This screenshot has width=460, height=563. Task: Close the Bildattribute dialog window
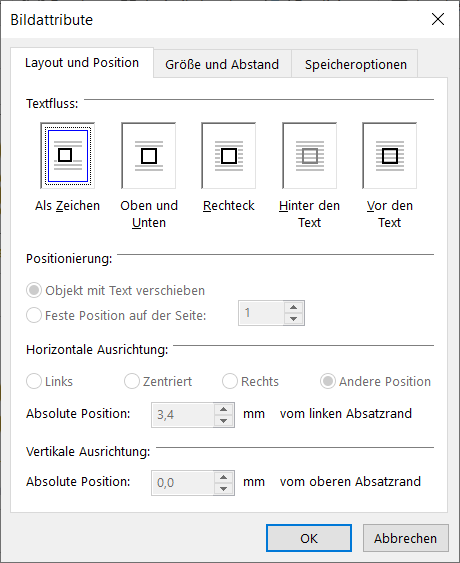pos(438,19)
